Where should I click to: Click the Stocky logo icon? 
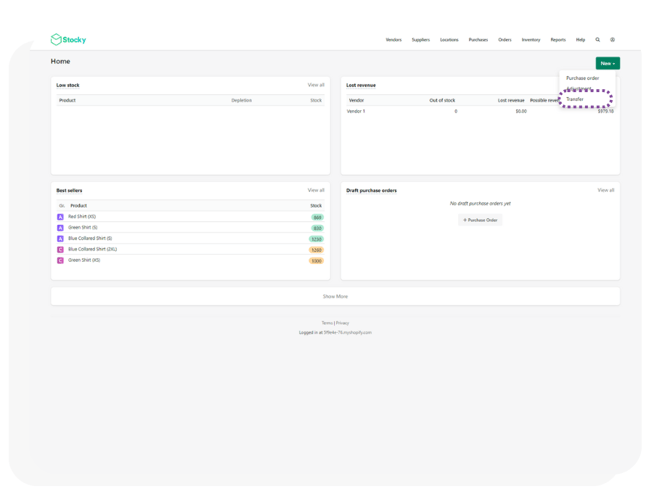pos(56,40)
